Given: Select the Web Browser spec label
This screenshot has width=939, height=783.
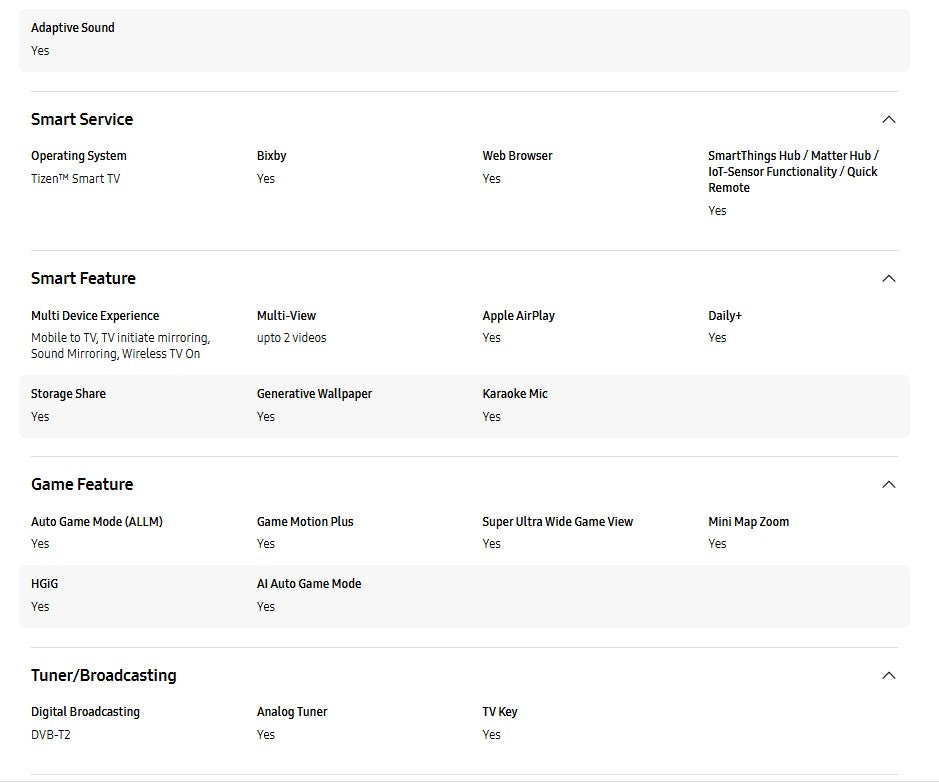Looking at the screenshot, I should coord(517,156).
